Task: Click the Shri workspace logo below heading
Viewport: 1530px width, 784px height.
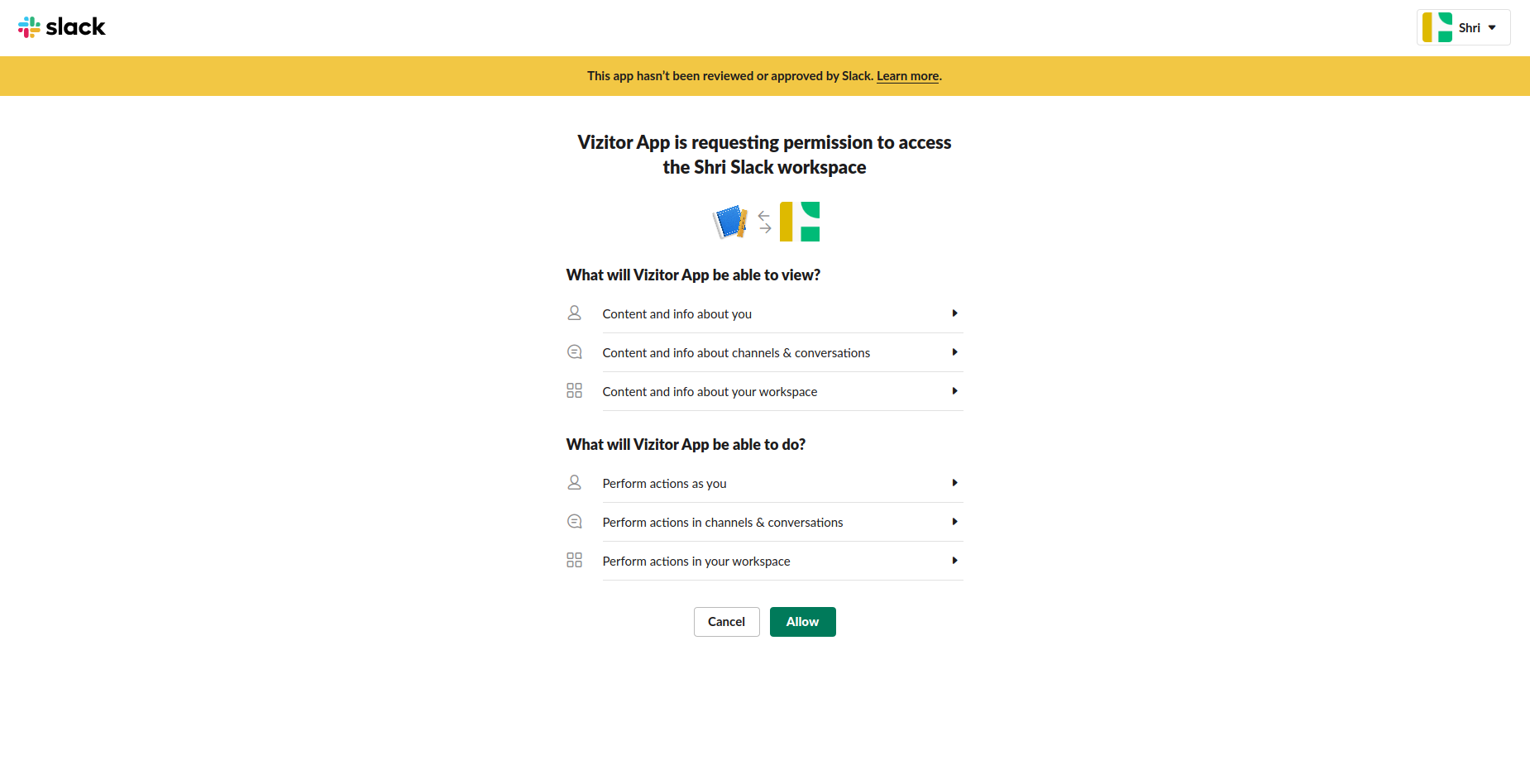Action: click(800, 222)
